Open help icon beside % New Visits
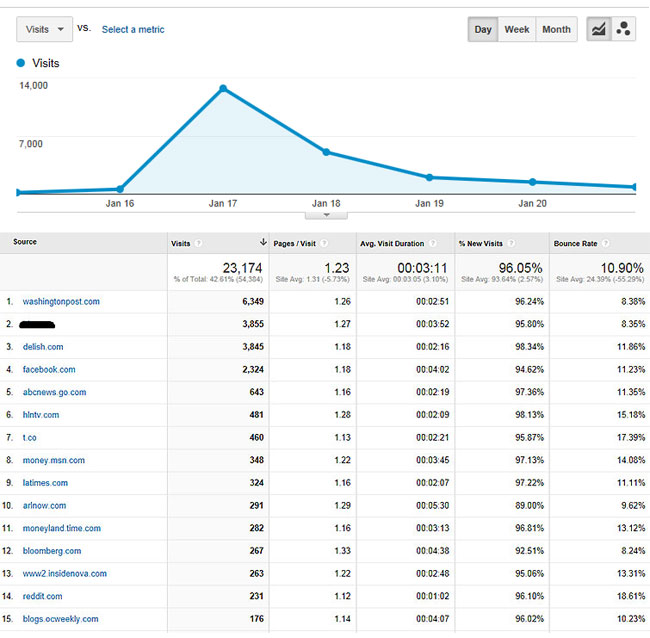Viewport: 650px width, 638px height. coord(511,243)
